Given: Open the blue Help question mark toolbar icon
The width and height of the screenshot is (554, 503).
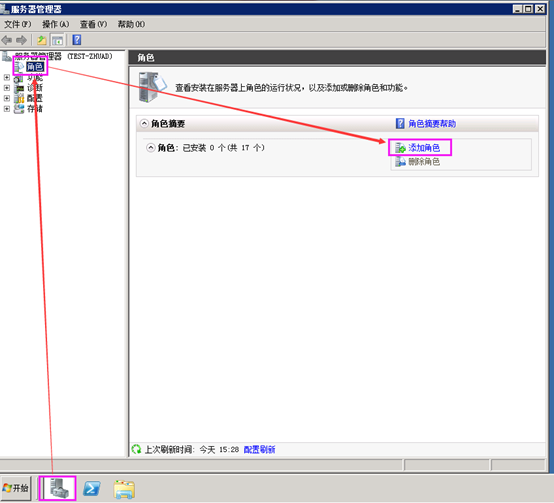Looking at the screenshot, I should tap(77, 40).
